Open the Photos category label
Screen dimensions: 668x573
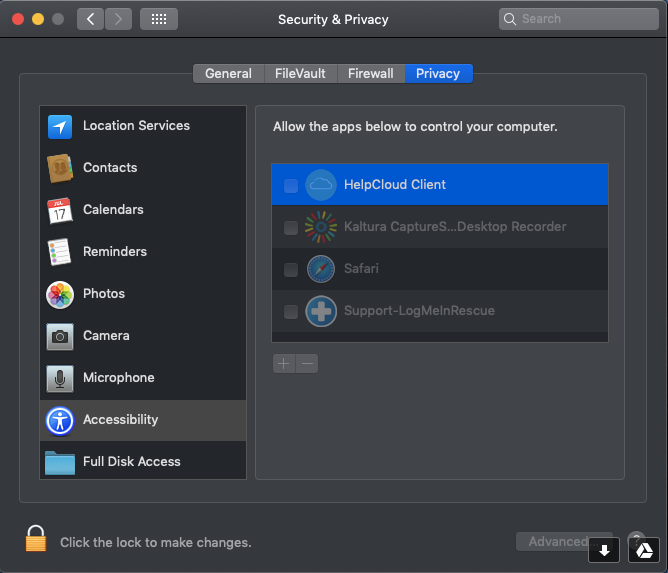coord(104,294)
